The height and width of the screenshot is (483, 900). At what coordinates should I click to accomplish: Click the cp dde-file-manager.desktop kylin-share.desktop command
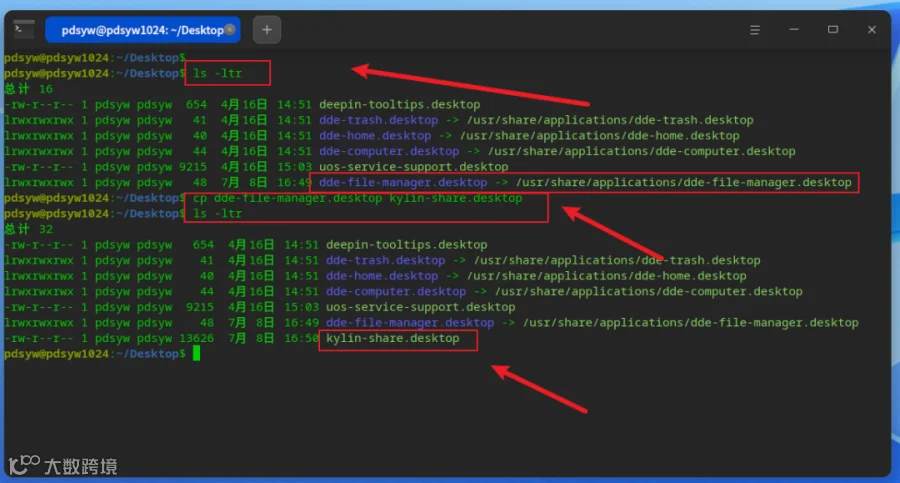358,198
